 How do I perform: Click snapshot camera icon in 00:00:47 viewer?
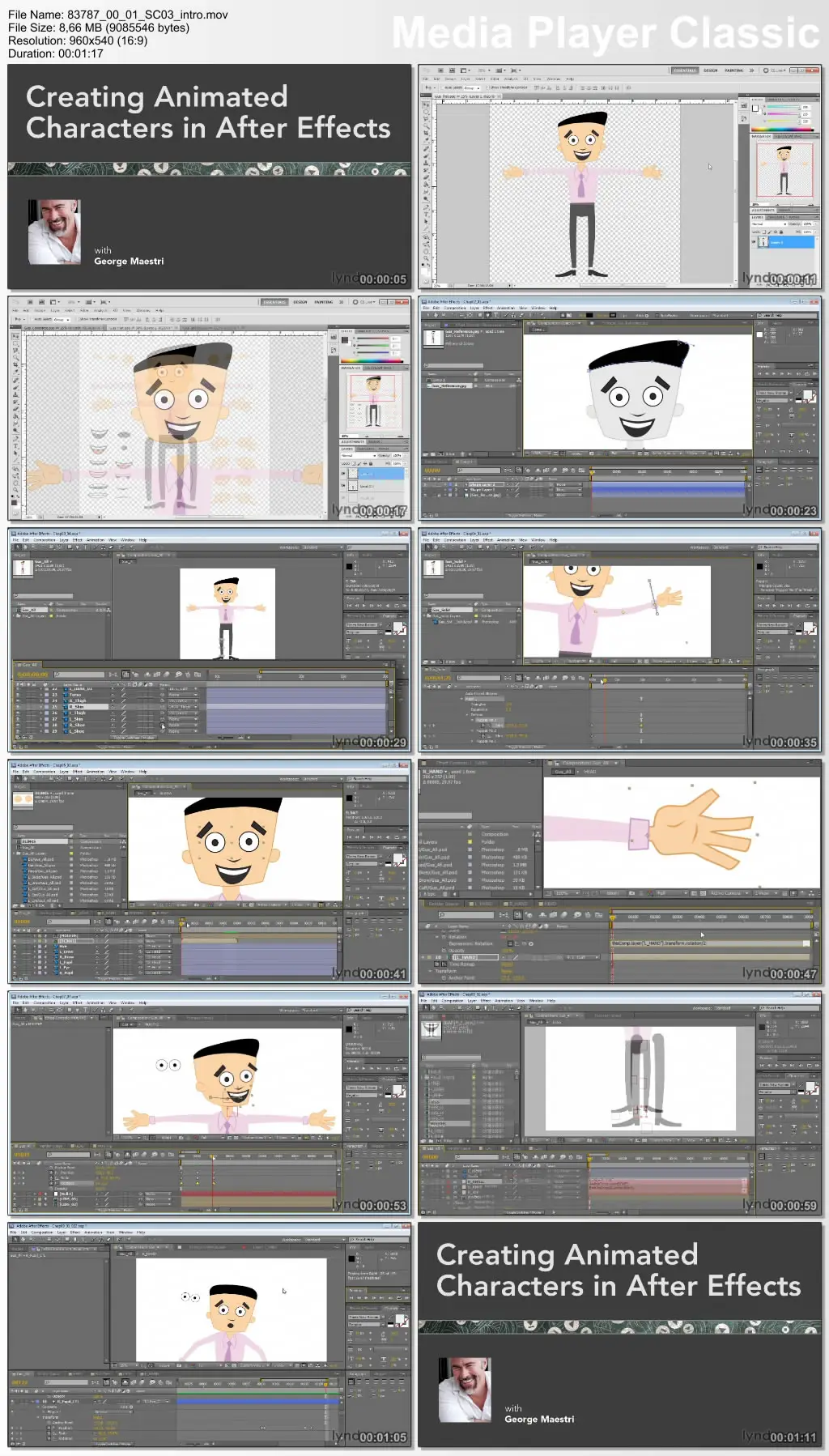pyautogui.click(x=631, y=893)
